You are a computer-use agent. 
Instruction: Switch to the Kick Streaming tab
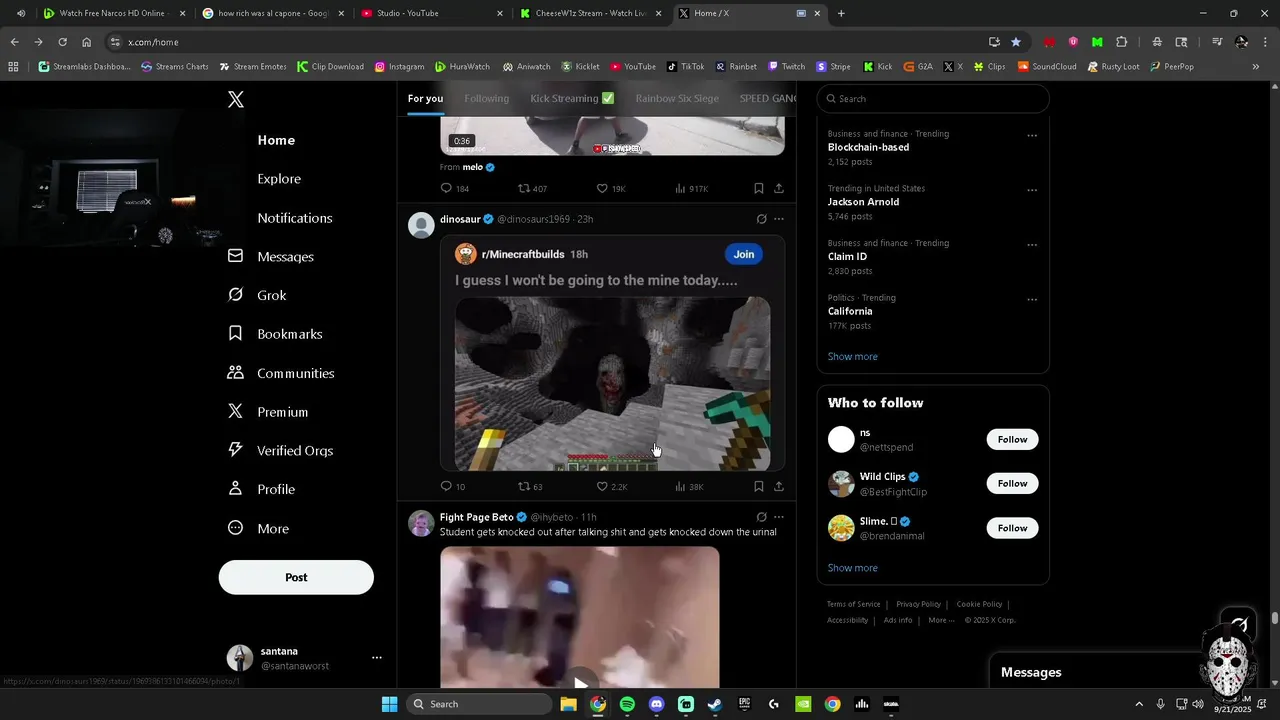572,98
